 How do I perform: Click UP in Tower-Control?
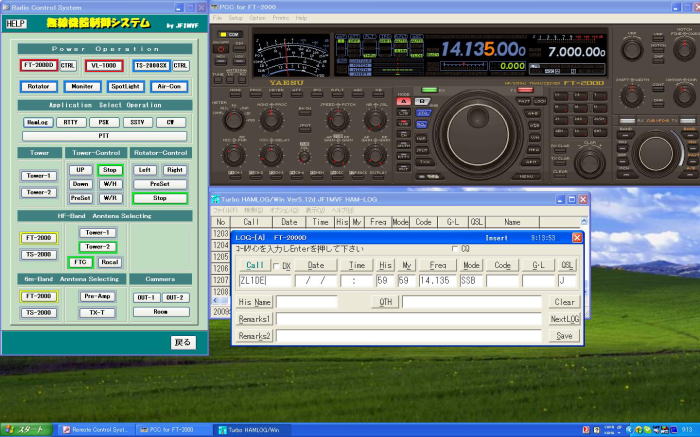[80, 170]
